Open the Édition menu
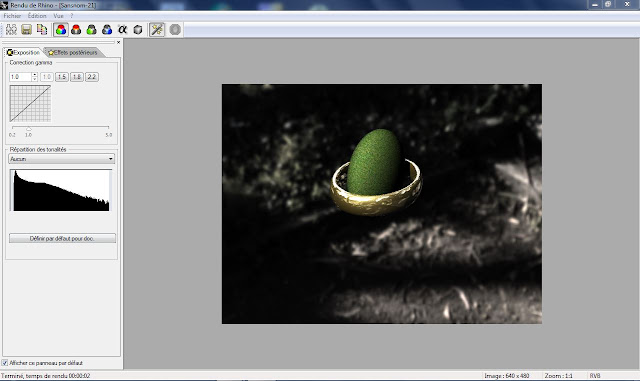The height and width of the screenshot is (381, 640). click(x=37, y=16)
